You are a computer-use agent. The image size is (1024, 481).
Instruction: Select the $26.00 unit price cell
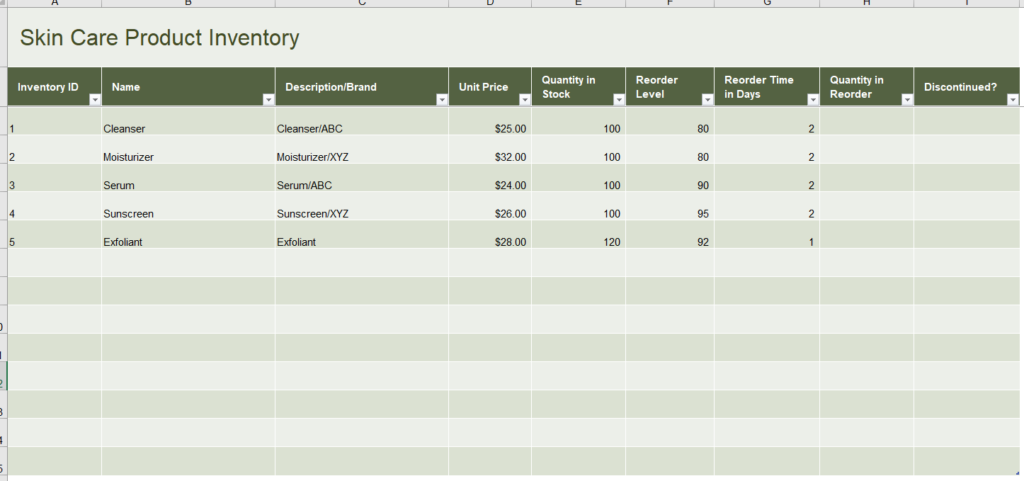[x=490, y=206]
